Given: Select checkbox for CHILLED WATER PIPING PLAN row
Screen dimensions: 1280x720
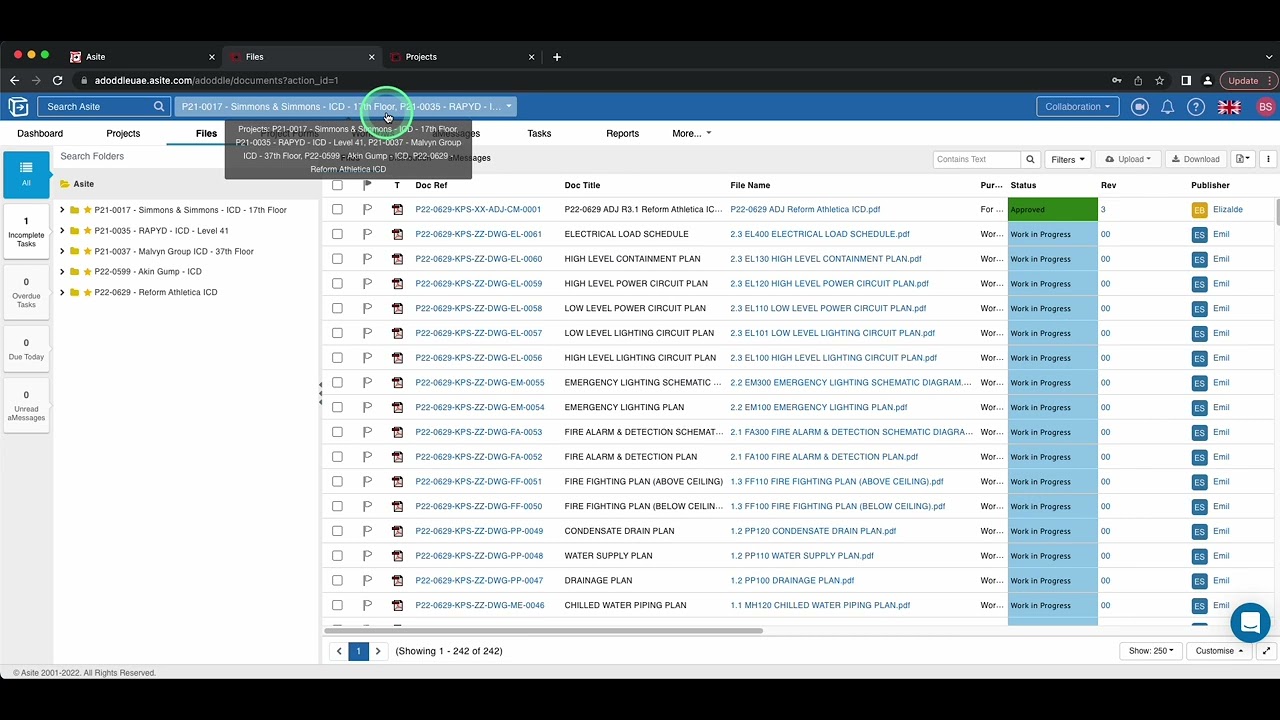Looking at the screenshot, I should (x=337, y=605).
